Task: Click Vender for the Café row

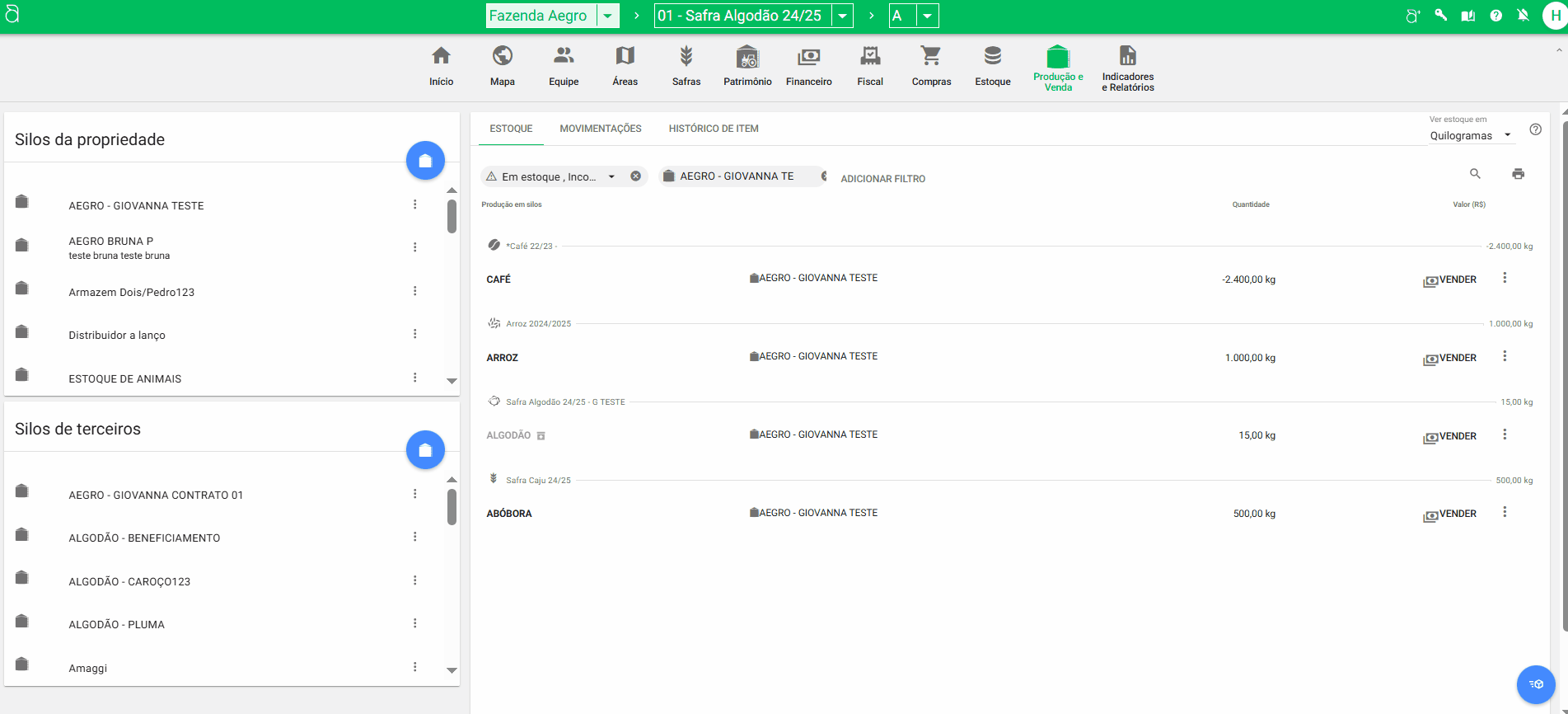Action: click(x=1450, y=280)
